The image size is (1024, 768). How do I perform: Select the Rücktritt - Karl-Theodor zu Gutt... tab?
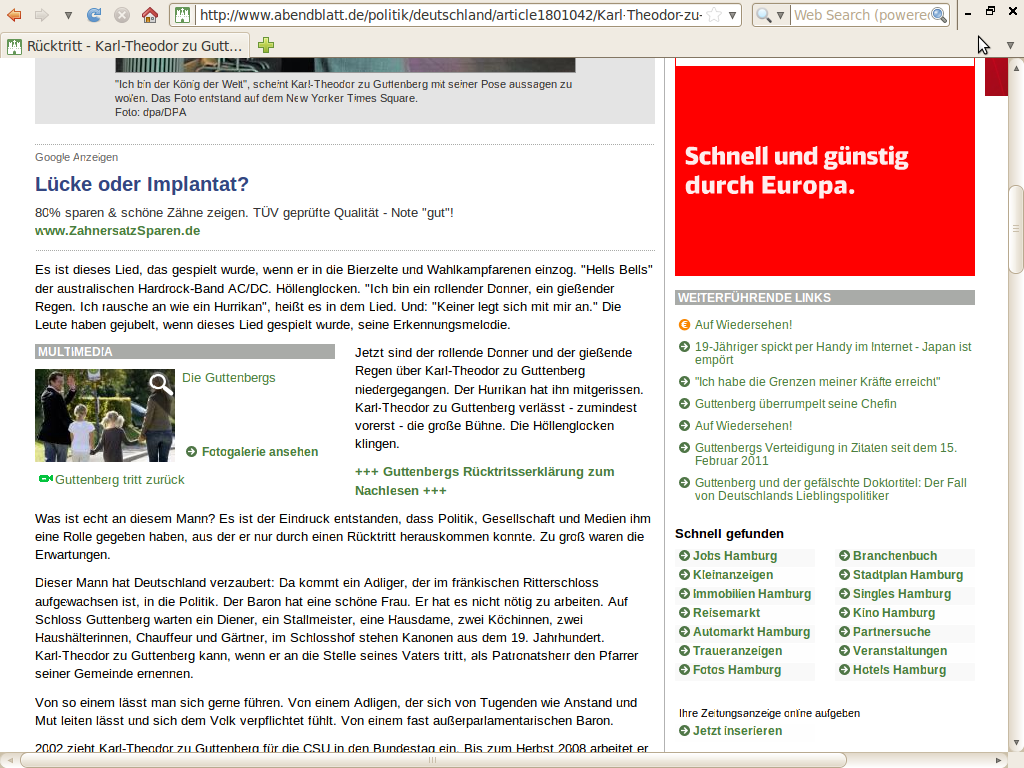(x=125, y=46)
